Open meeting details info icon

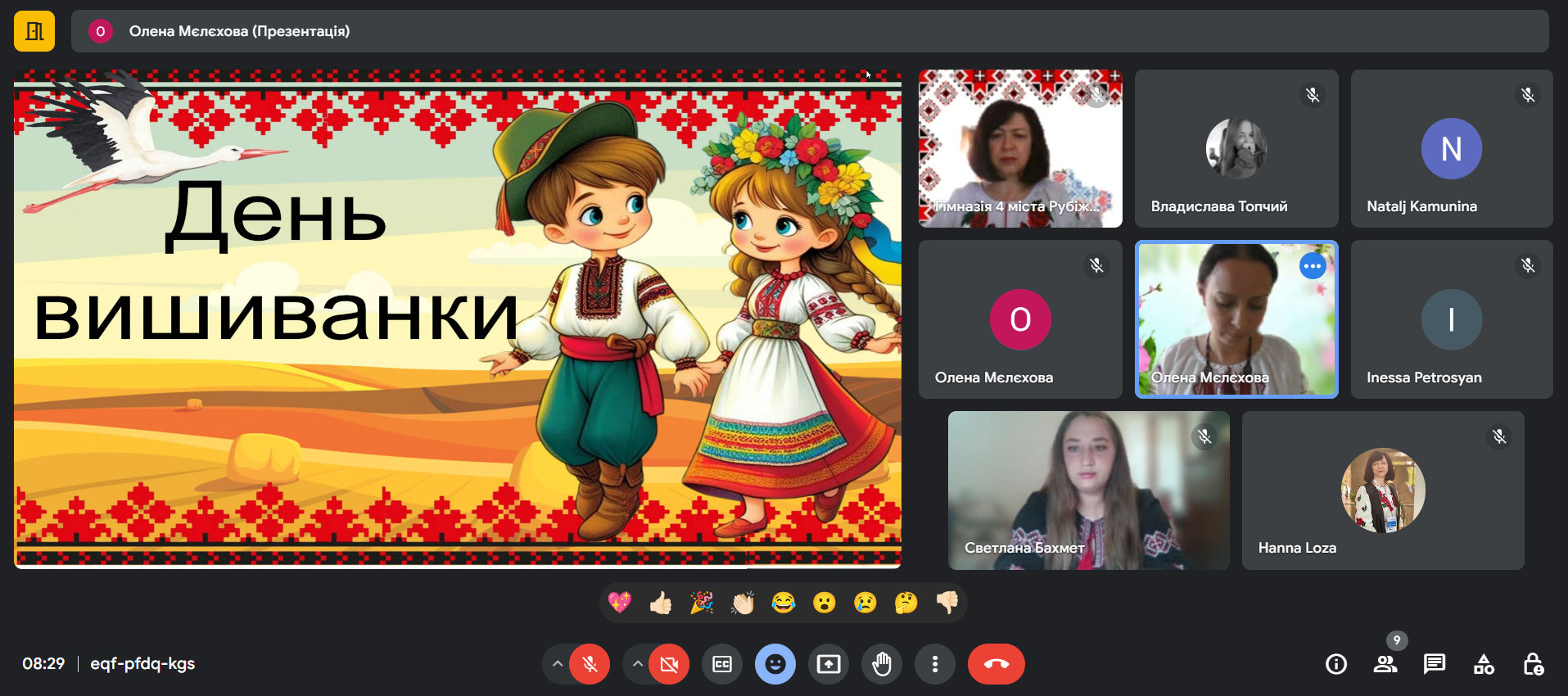[1335, 664]
